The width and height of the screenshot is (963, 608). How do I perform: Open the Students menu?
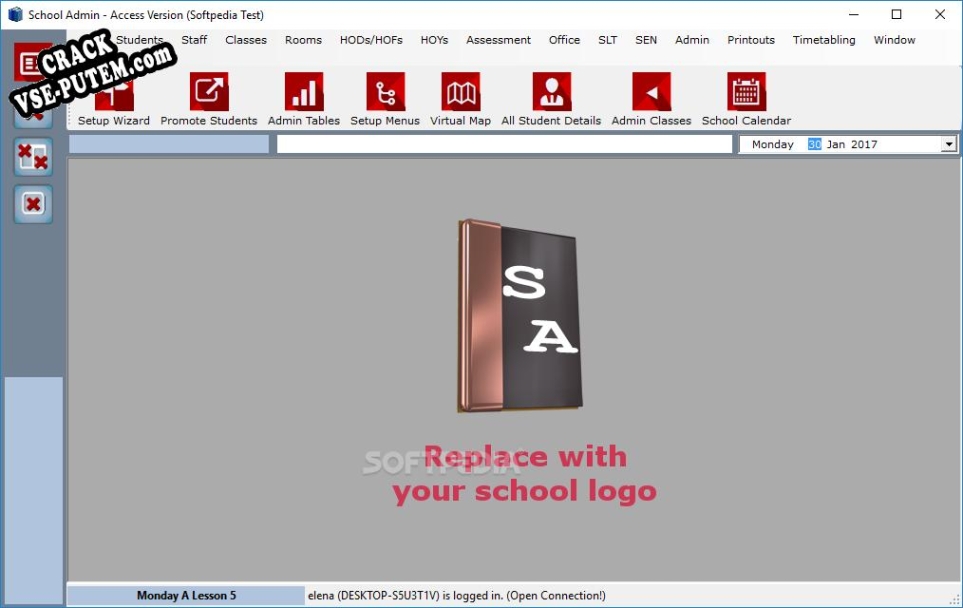[139, 40]
